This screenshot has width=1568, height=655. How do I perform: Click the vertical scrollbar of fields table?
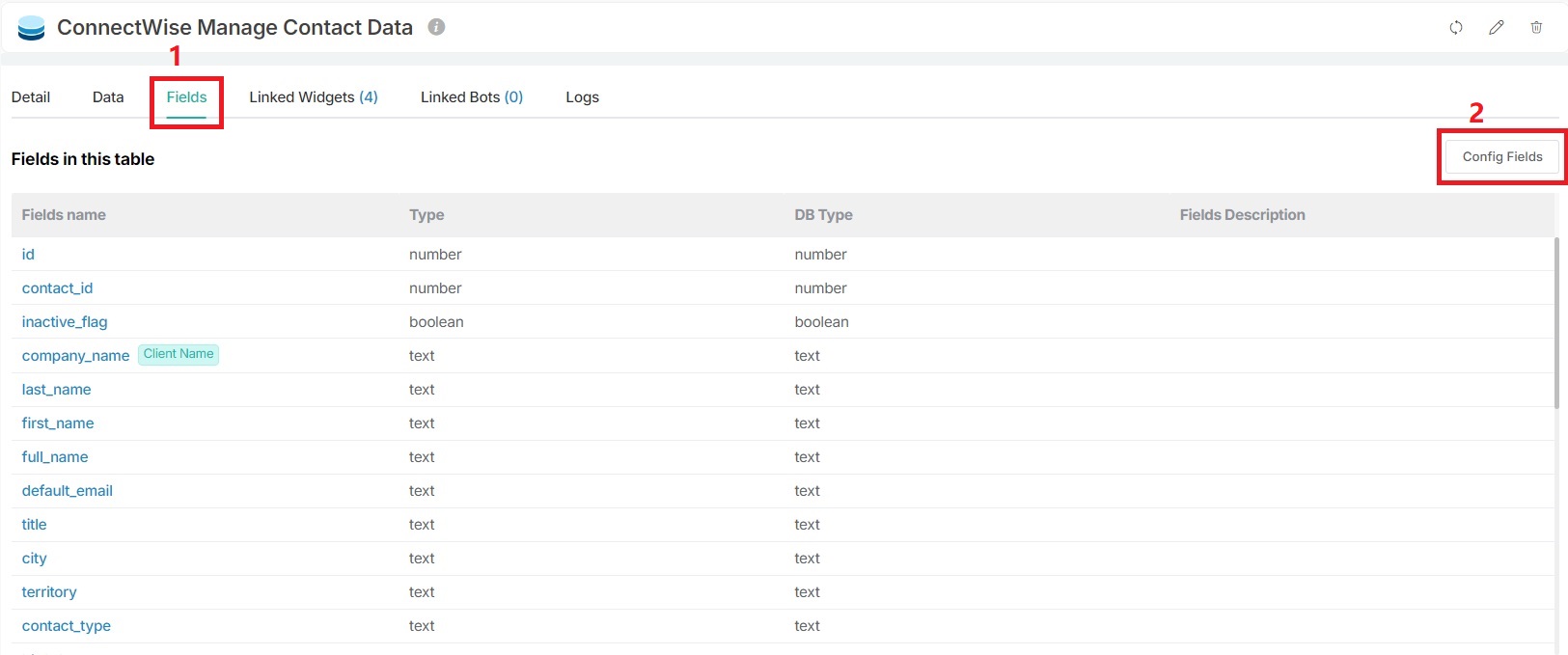point(1555,323)
